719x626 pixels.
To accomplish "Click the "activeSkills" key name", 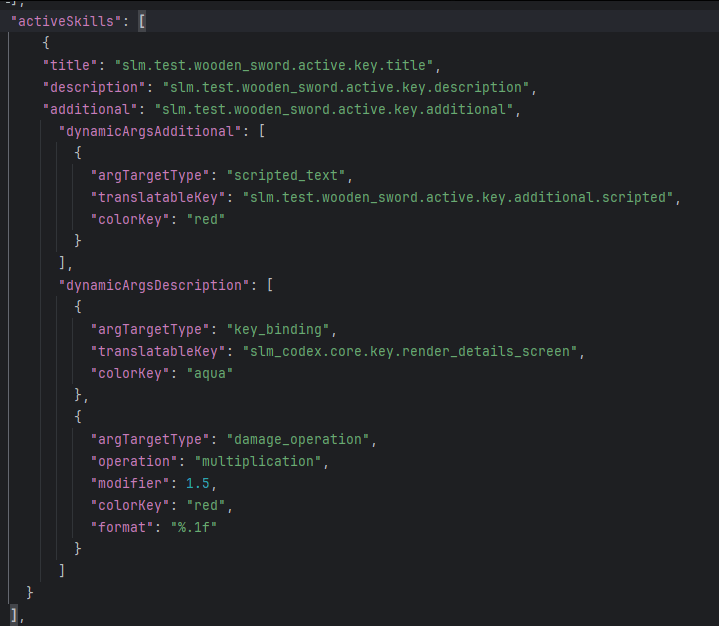I will tap(64, 21).
